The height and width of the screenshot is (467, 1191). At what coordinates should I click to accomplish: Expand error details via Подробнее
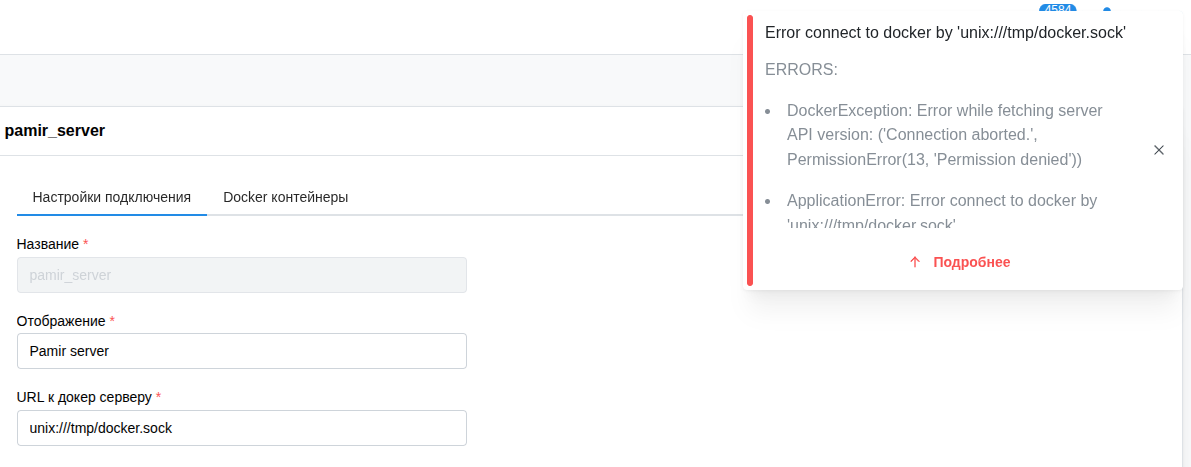pos(971,262)
